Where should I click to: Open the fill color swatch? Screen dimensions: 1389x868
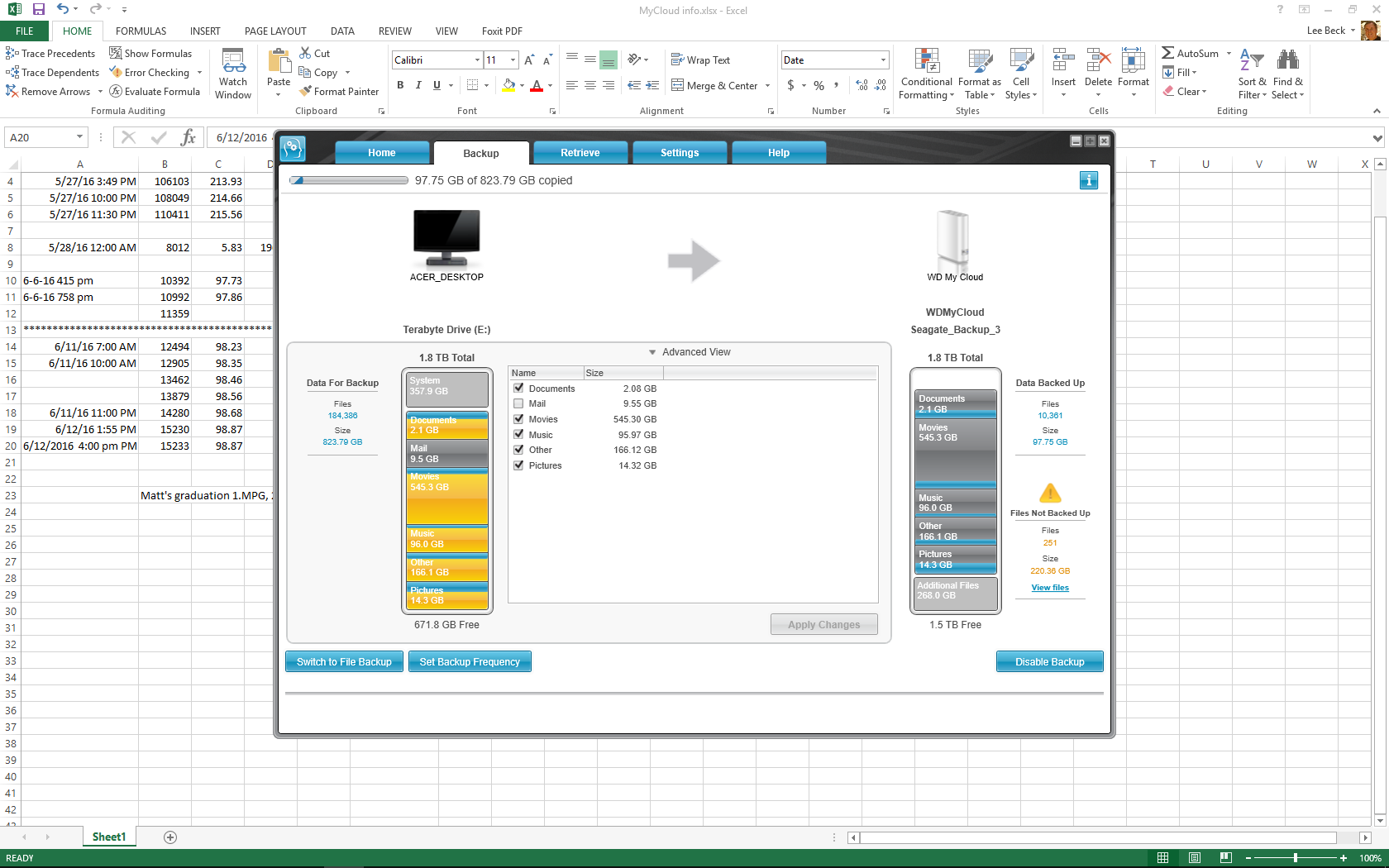(x=509, y=85)
